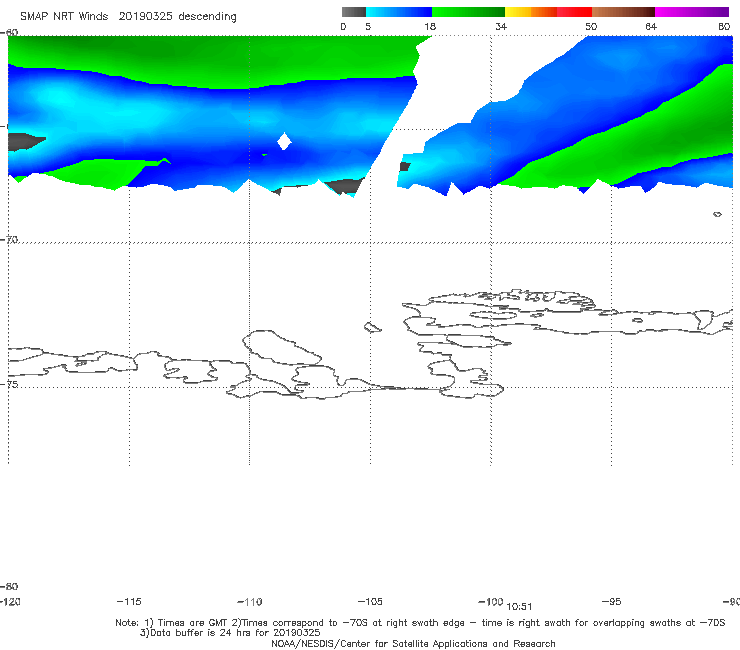Click the white diamond data gap in the swath
This screenshot has height=650, width=740.
coord(284,141)
